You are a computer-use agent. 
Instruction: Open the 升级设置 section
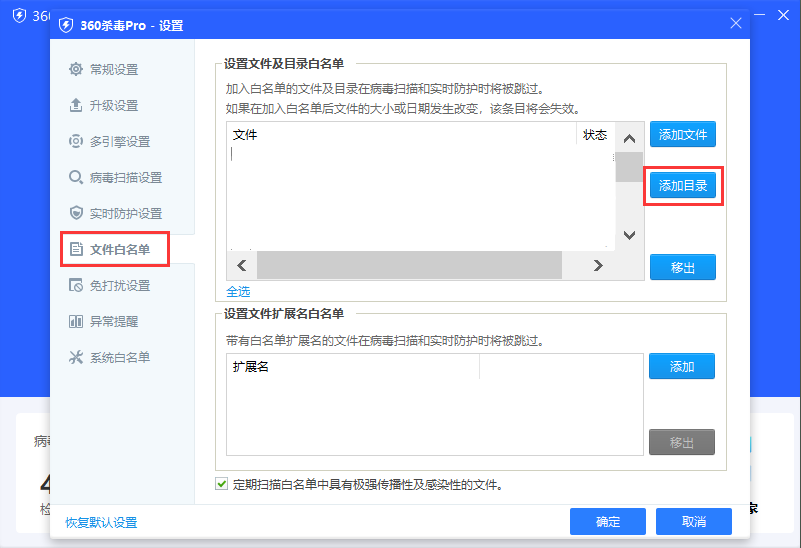point(113,106)
